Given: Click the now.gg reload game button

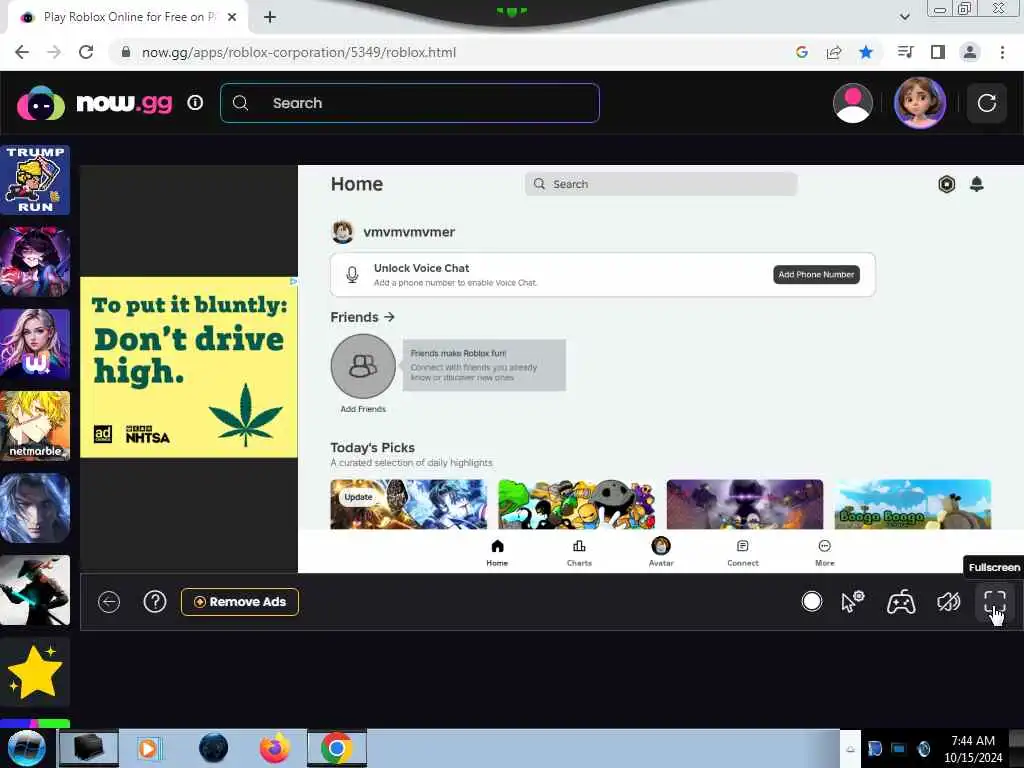Looking at the screenshot, I should [x=986, y=103].
